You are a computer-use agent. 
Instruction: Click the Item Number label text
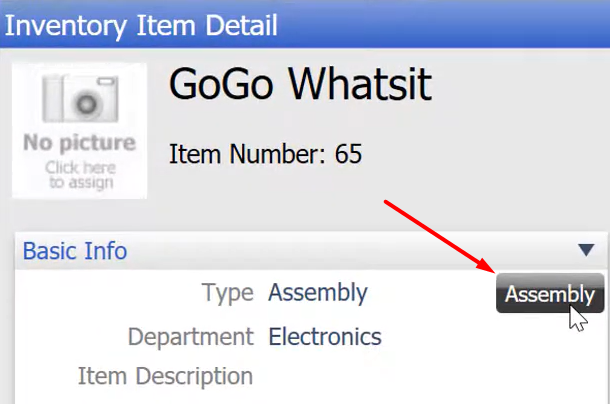(247, 154)
